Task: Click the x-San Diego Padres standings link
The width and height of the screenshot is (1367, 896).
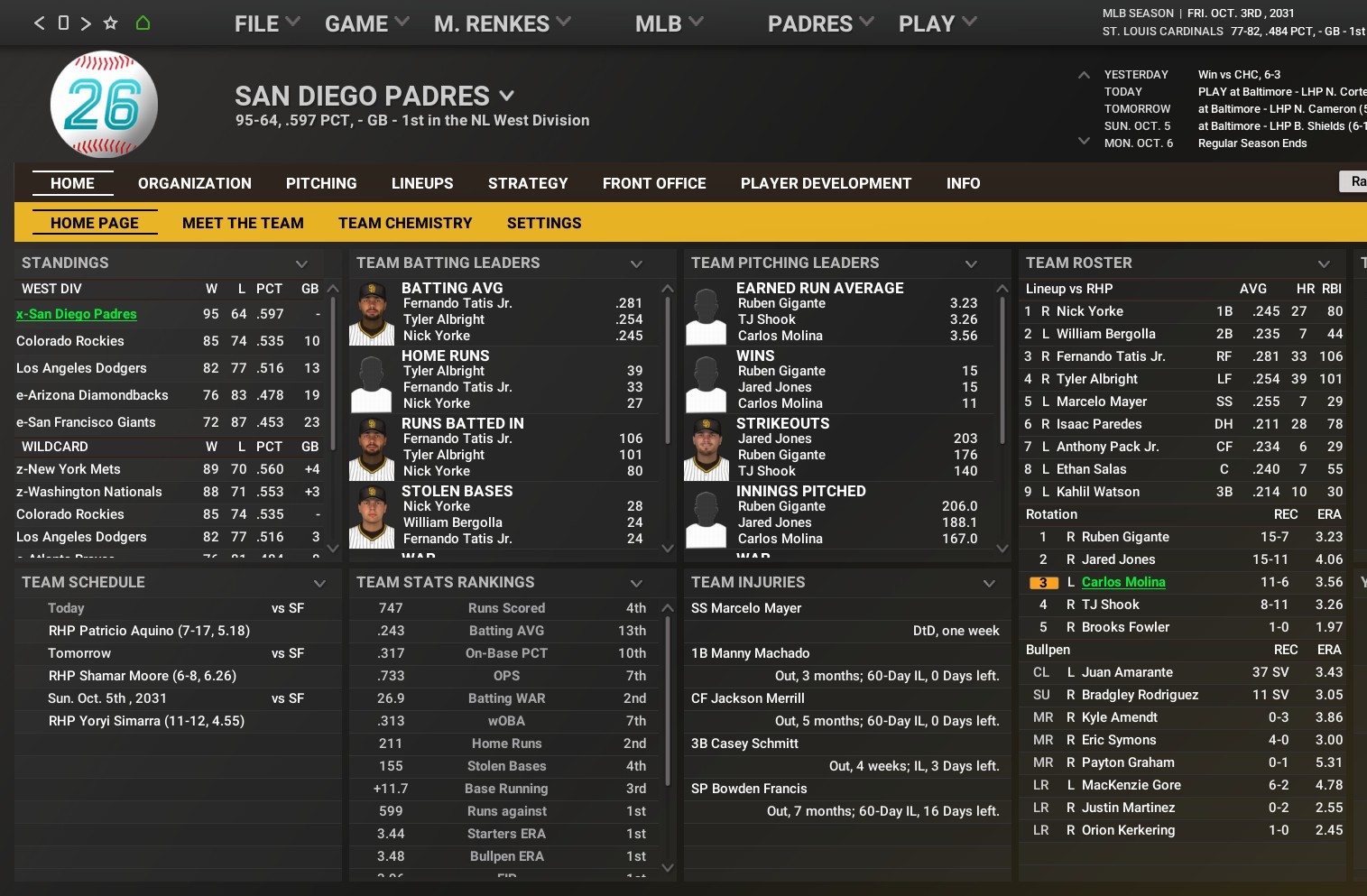Action: 77,314
